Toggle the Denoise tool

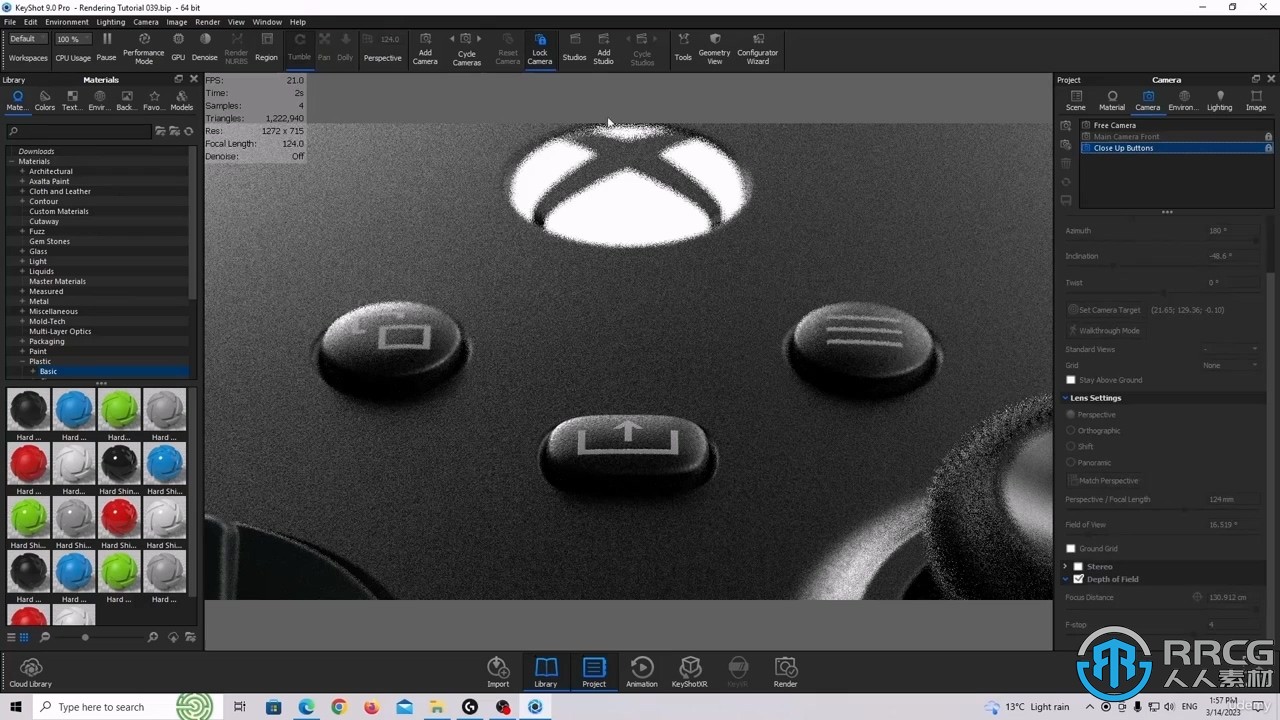205,47
